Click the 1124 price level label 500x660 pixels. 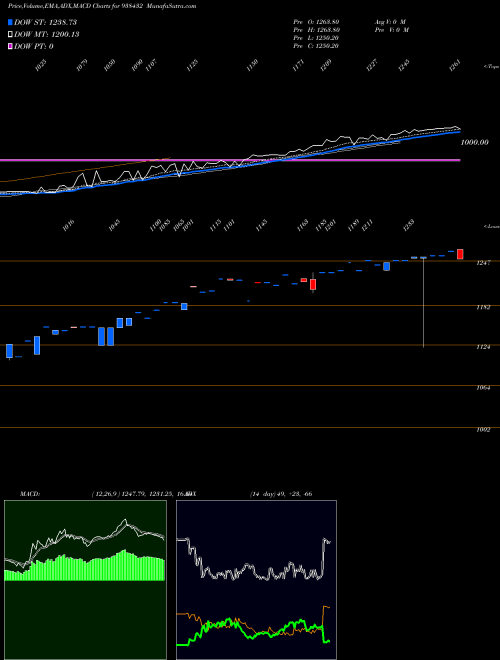coord(483,347)
